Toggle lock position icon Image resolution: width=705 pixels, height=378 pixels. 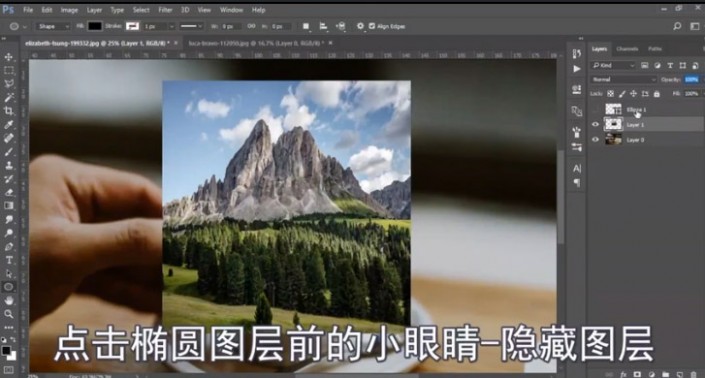[634, 93]
